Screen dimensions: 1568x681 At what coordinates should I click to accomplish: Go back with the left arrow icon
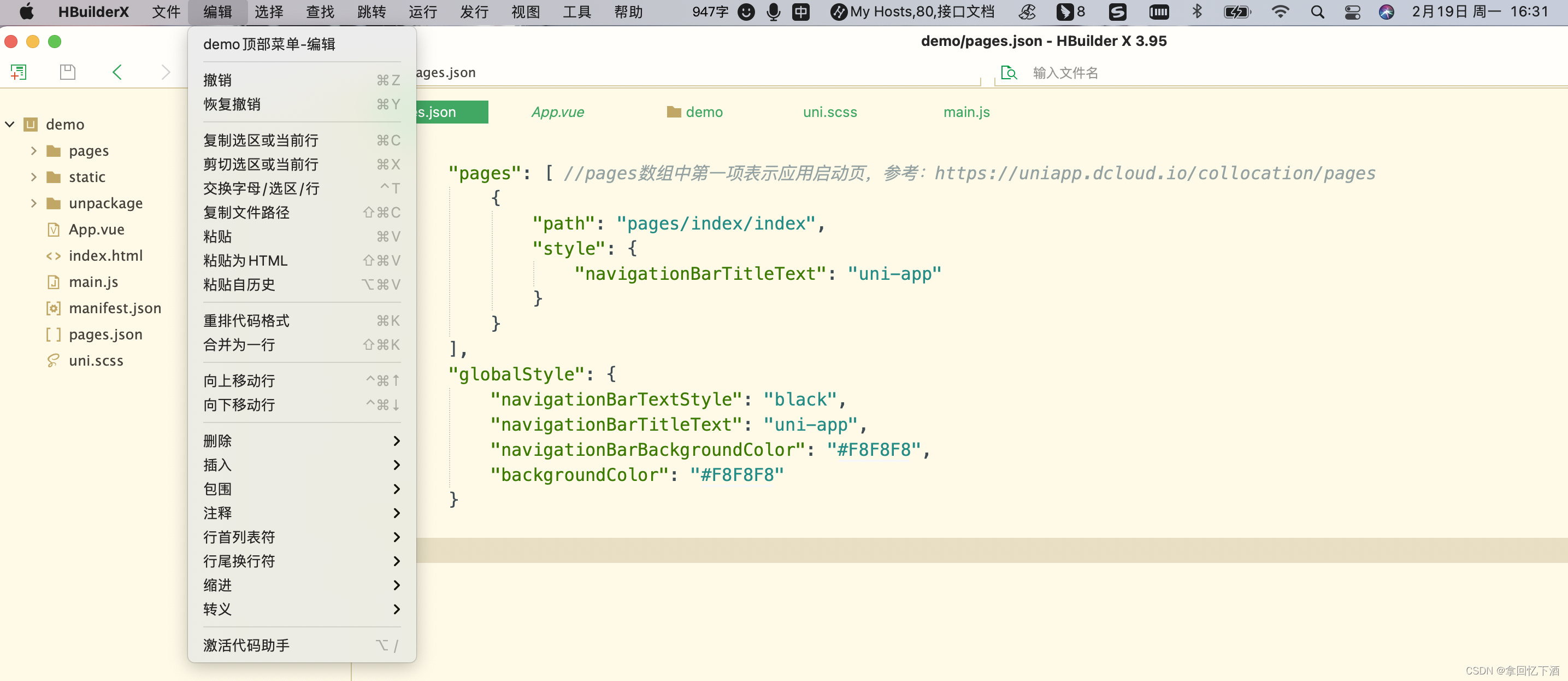tap(117, 72)
